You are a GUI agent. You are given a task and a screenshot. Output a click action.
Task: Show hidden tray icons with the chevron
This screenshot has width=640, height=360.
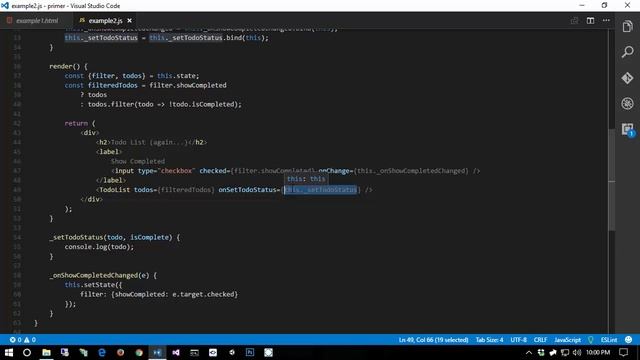click(x=529, y=352)
